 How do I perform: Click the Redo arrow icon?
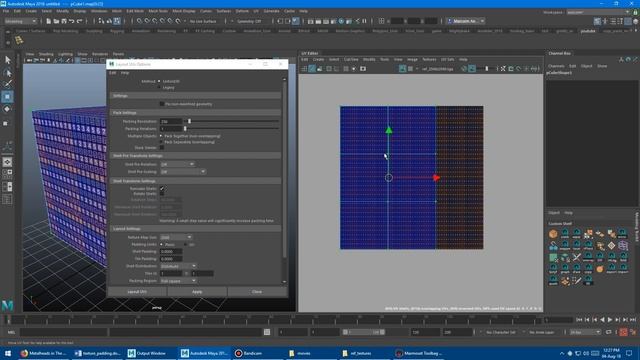(x=79, y=21)
